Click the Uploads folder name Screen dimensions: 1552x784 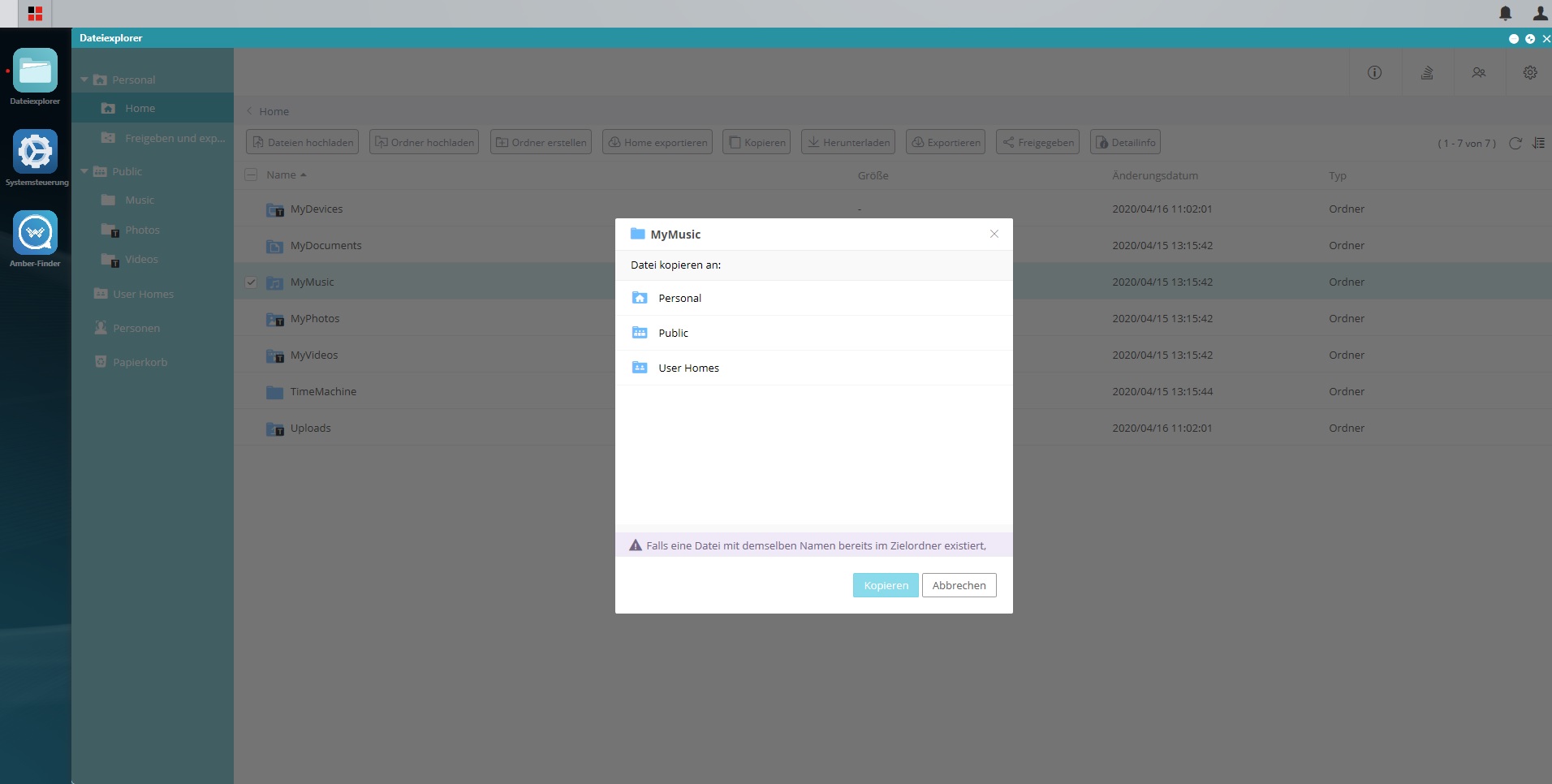click(310, 428)
